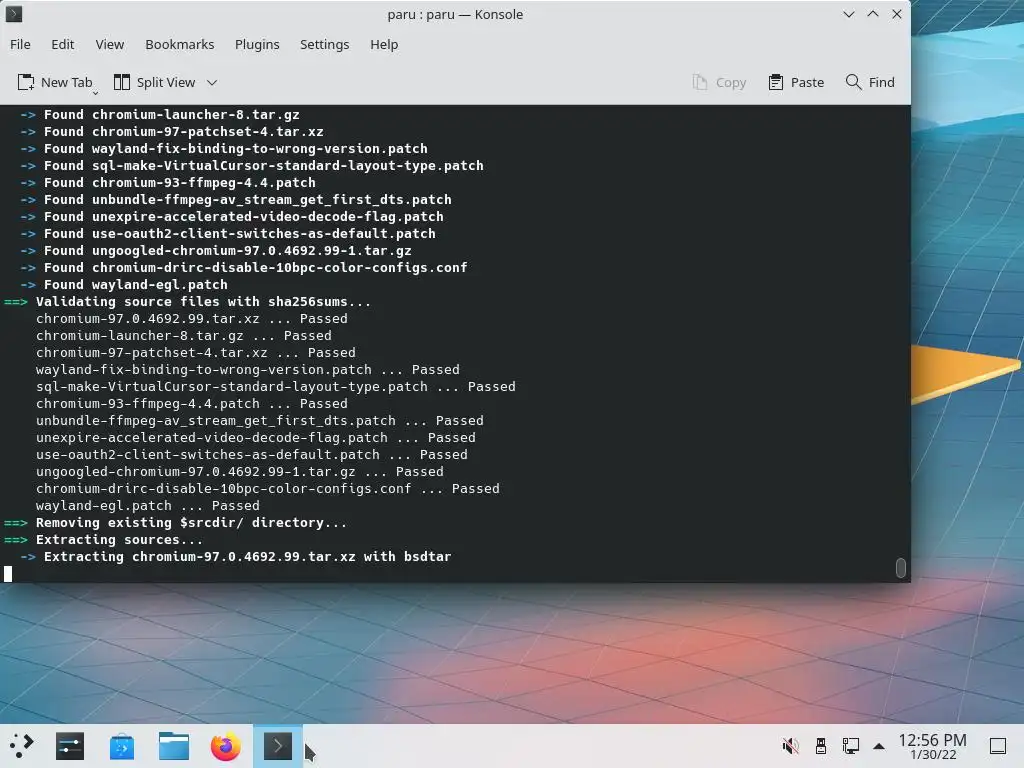The image size is (1024, 768).
Task: Open the Edit menu
Action: [62, 44]
